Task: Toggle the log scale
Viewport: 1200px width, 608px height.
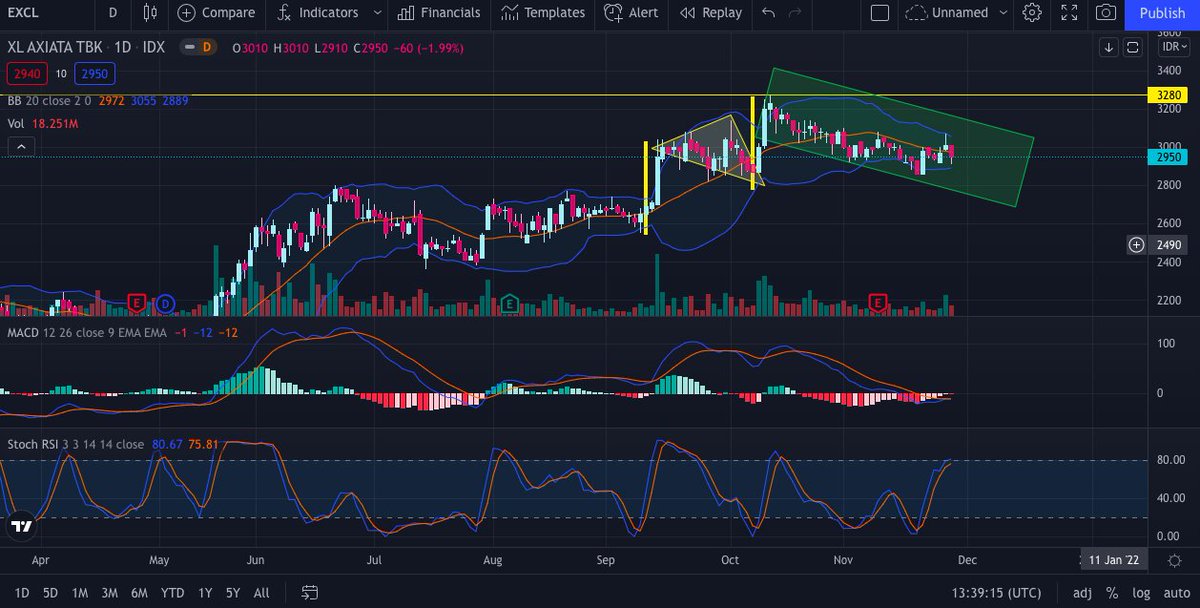Action: [1140, 592]
